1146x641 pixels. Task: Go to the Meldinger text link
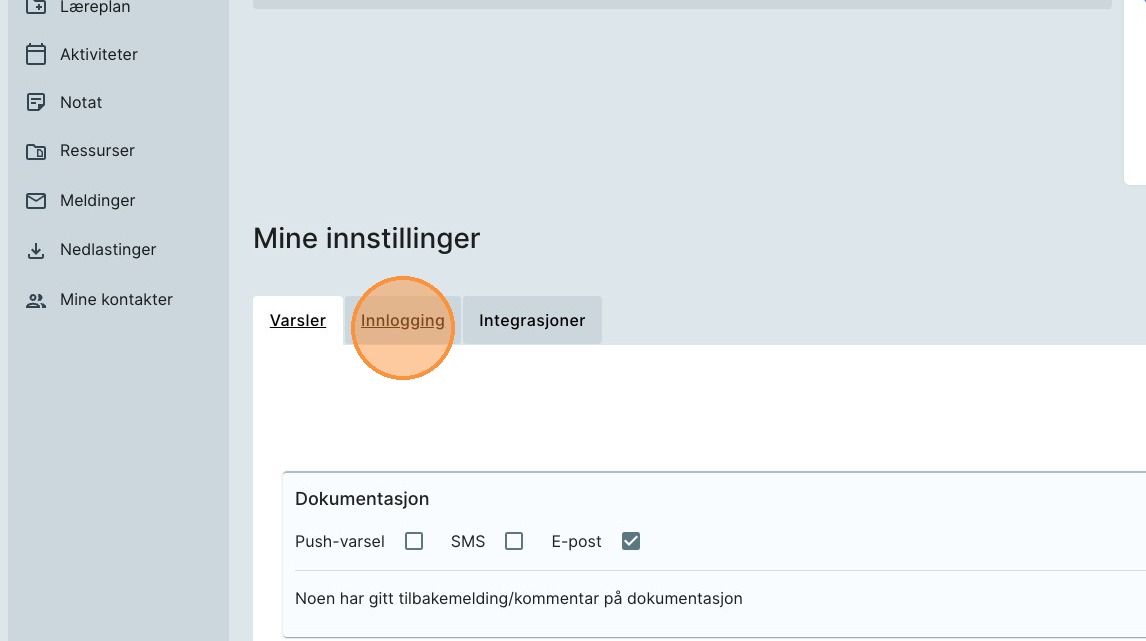[97, 201]
